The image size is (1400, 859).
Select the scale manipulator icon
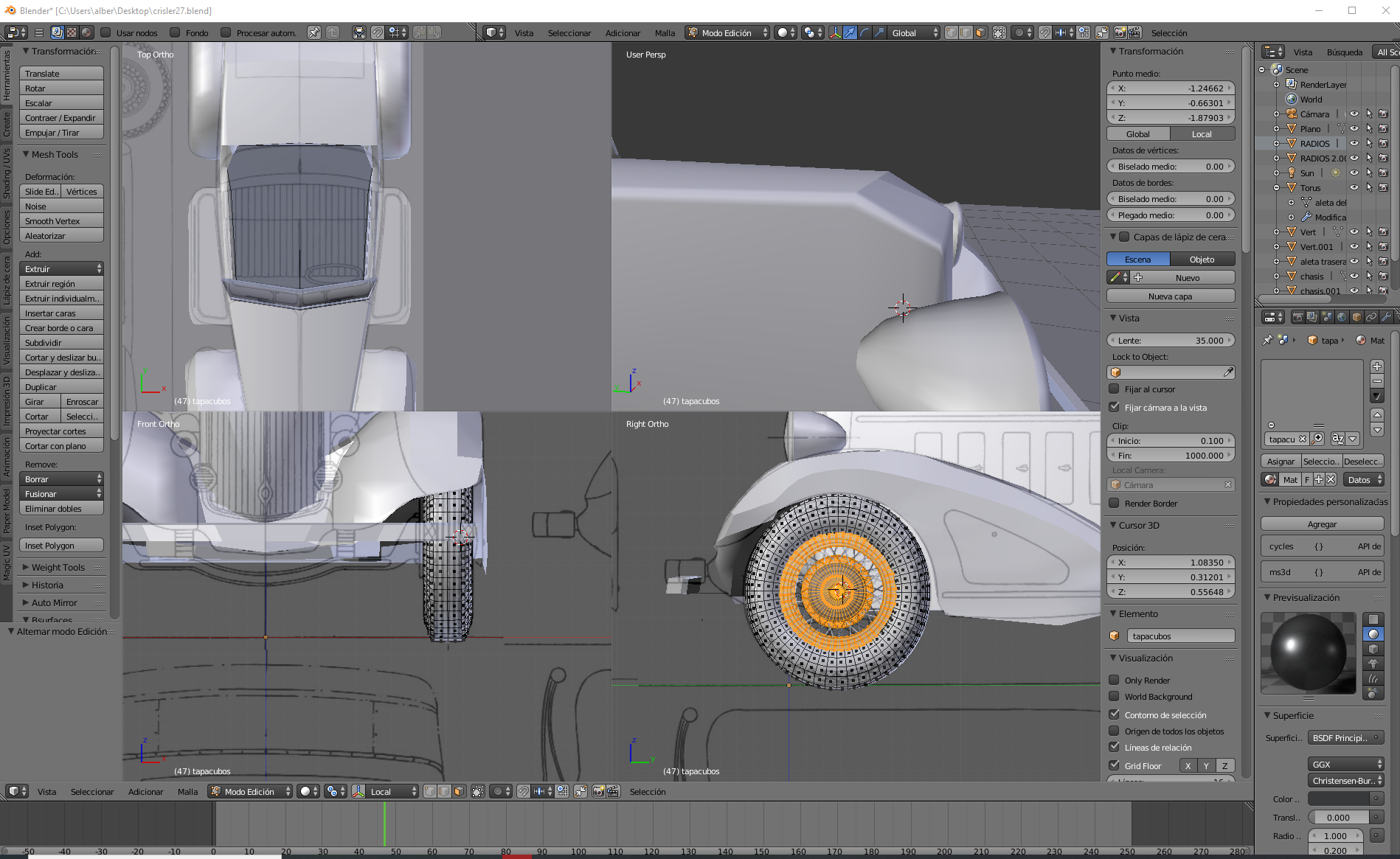(x=879, y=32)
